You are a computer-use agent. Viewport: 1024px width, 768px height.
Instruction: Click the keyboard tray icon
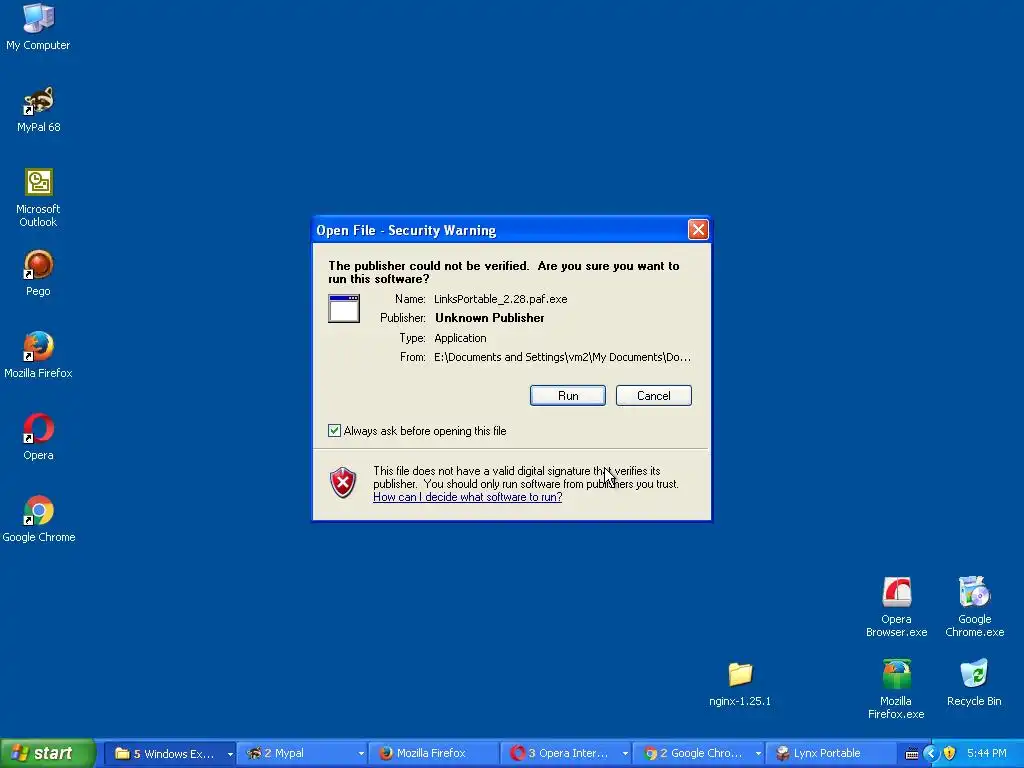[x=911, y=754]
